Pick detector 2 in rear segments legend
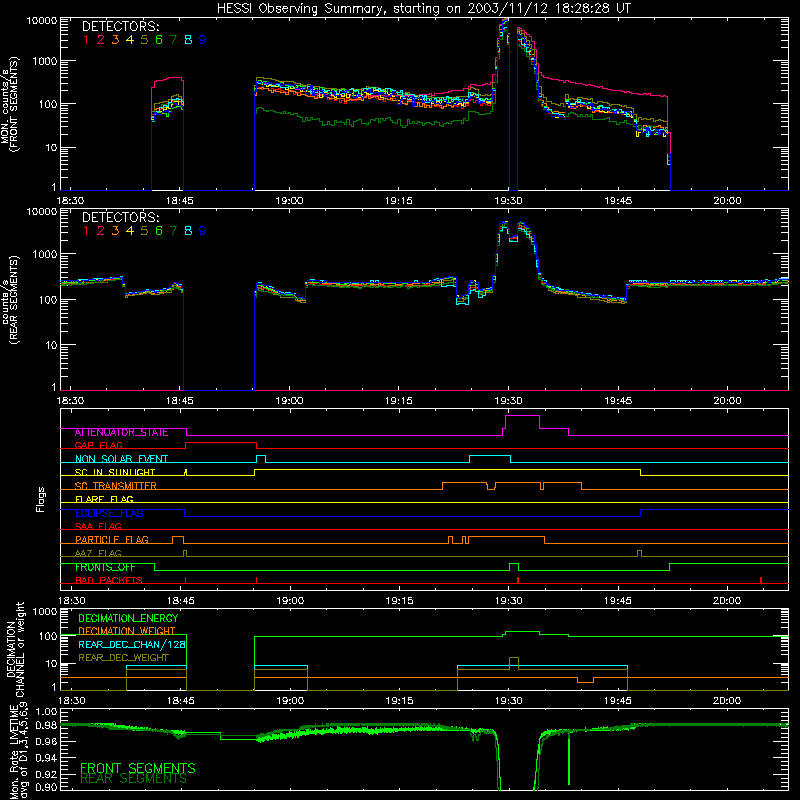 pos(101,231)
